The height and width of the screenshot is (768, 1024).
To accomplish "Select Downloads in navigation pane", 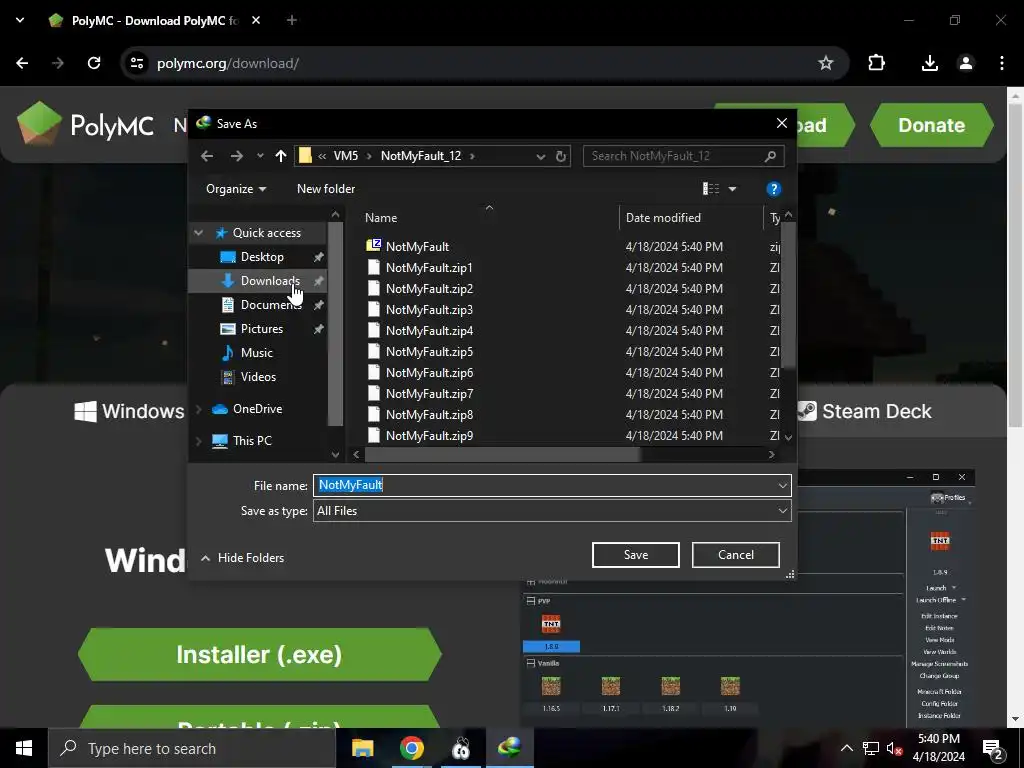I will pyautogui.click(x=270, y=281).
